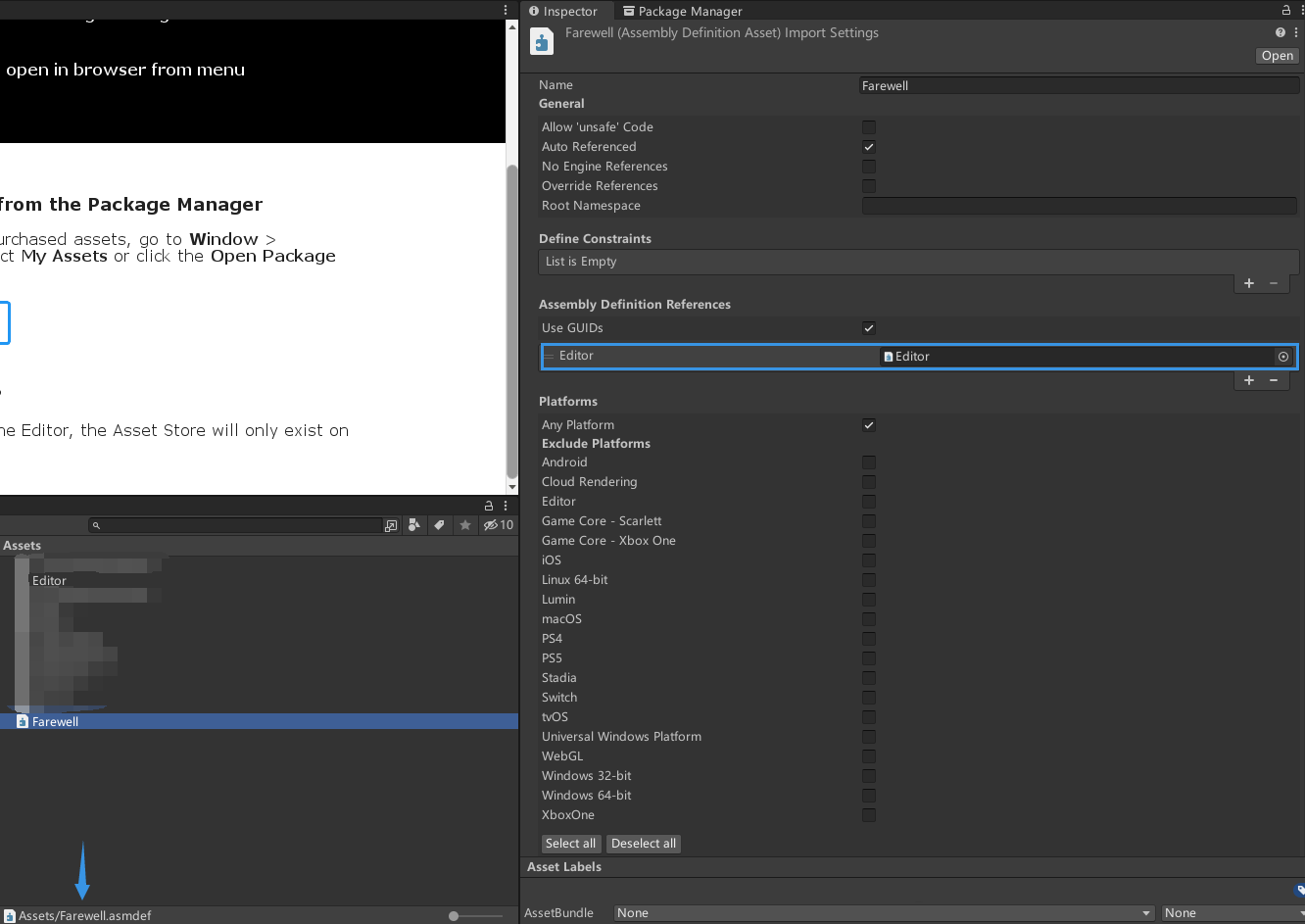Click the Open button in Inspector

(x=1278, y=56)
